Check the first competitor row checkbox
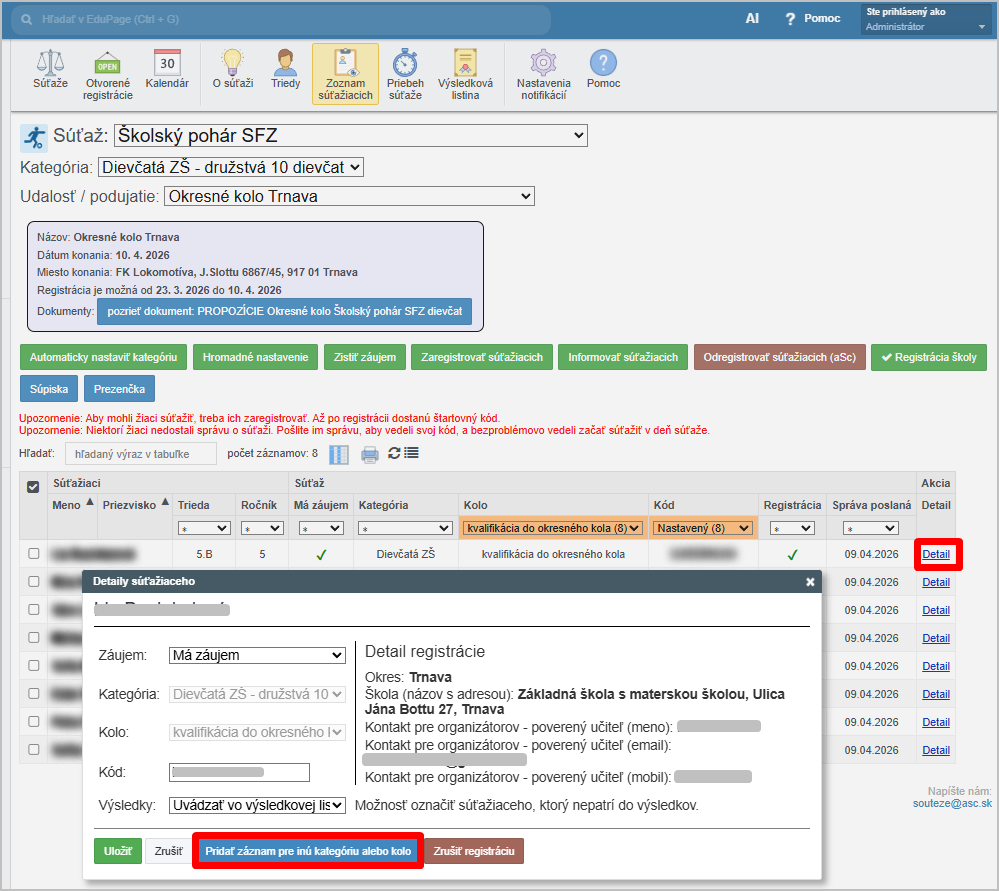Screen dimensions: 999x891 click(34, 553)
